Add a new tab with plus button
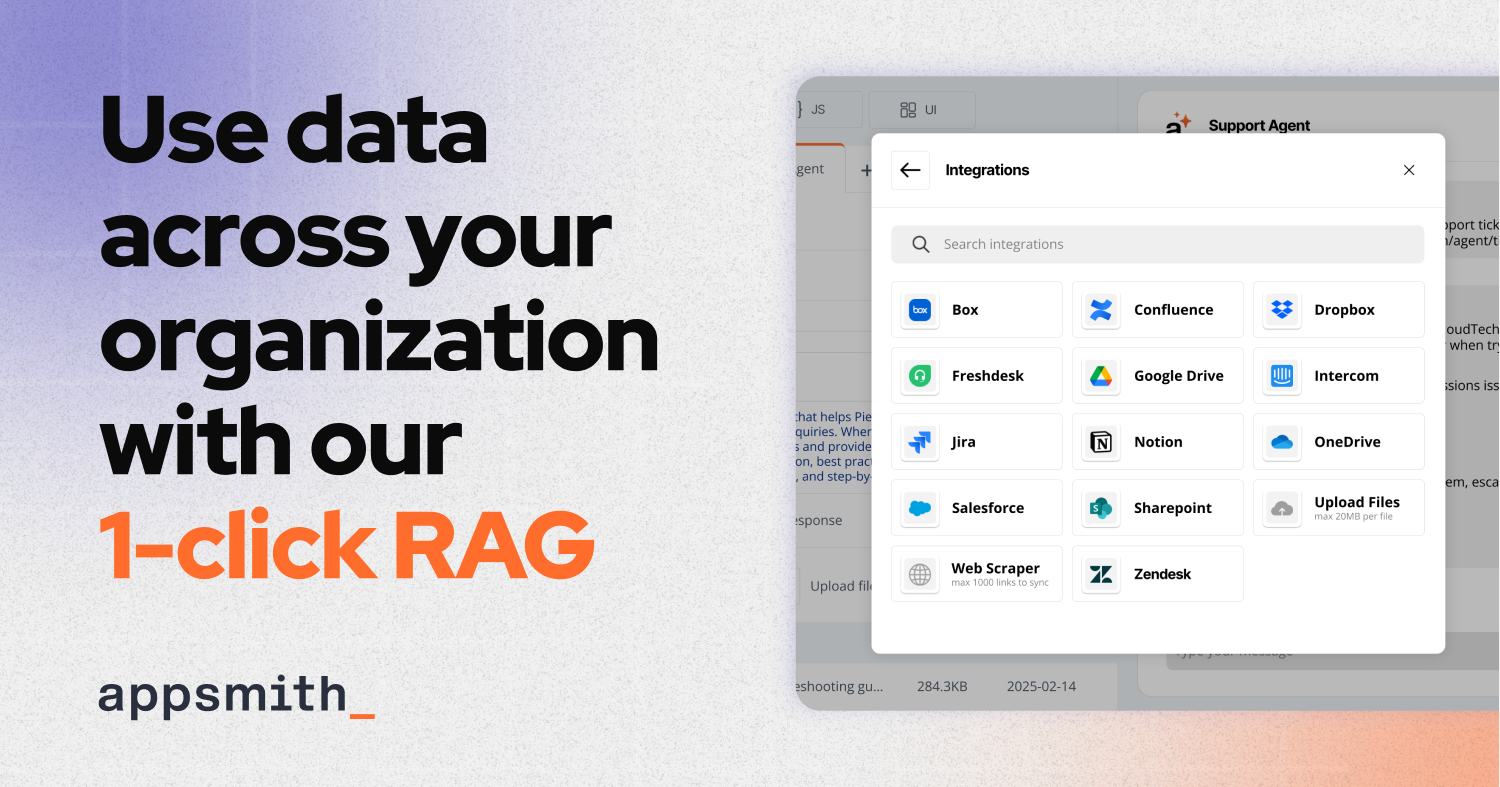This screenshot has width=1500, height=787. pos(866,170)
